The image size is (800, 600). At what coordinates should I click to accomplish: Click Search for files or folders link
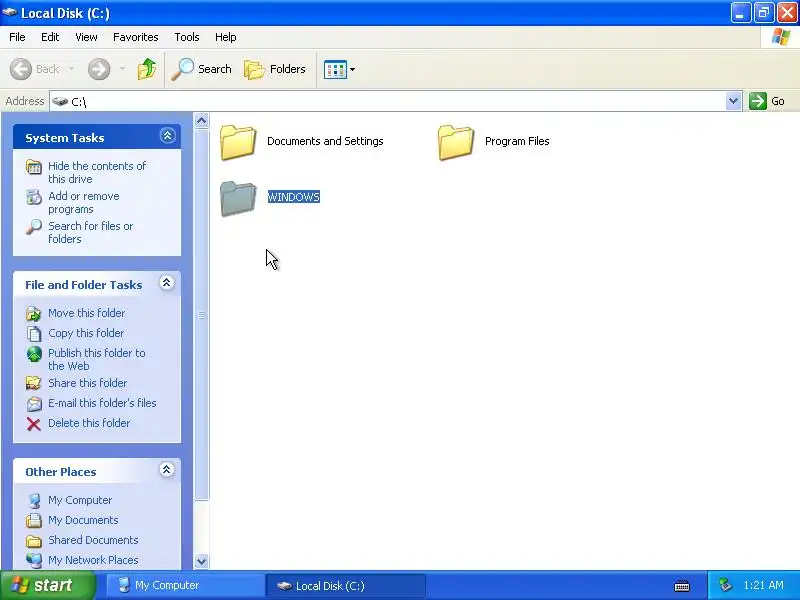coord(91,232)
